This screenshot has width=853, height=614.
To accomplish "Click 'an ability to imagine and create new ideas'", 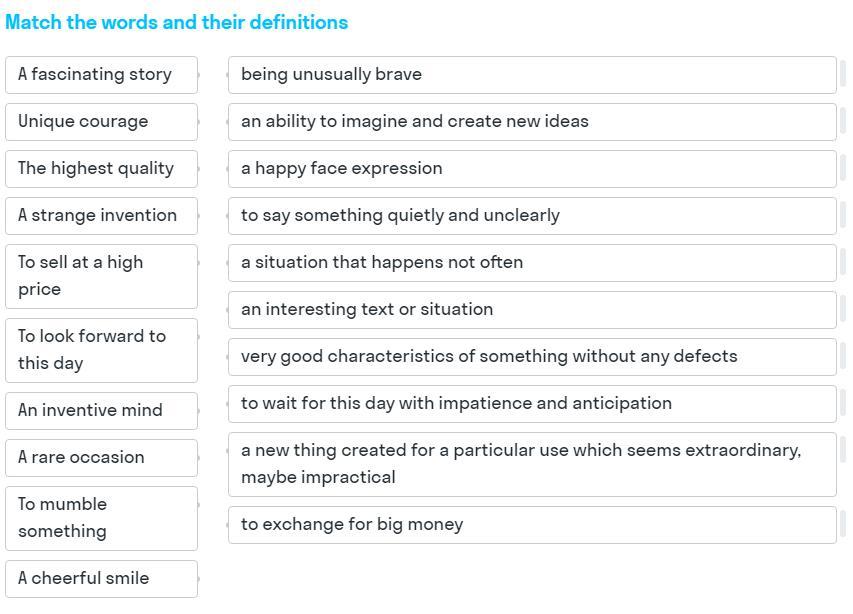I will tap(532, 122).
